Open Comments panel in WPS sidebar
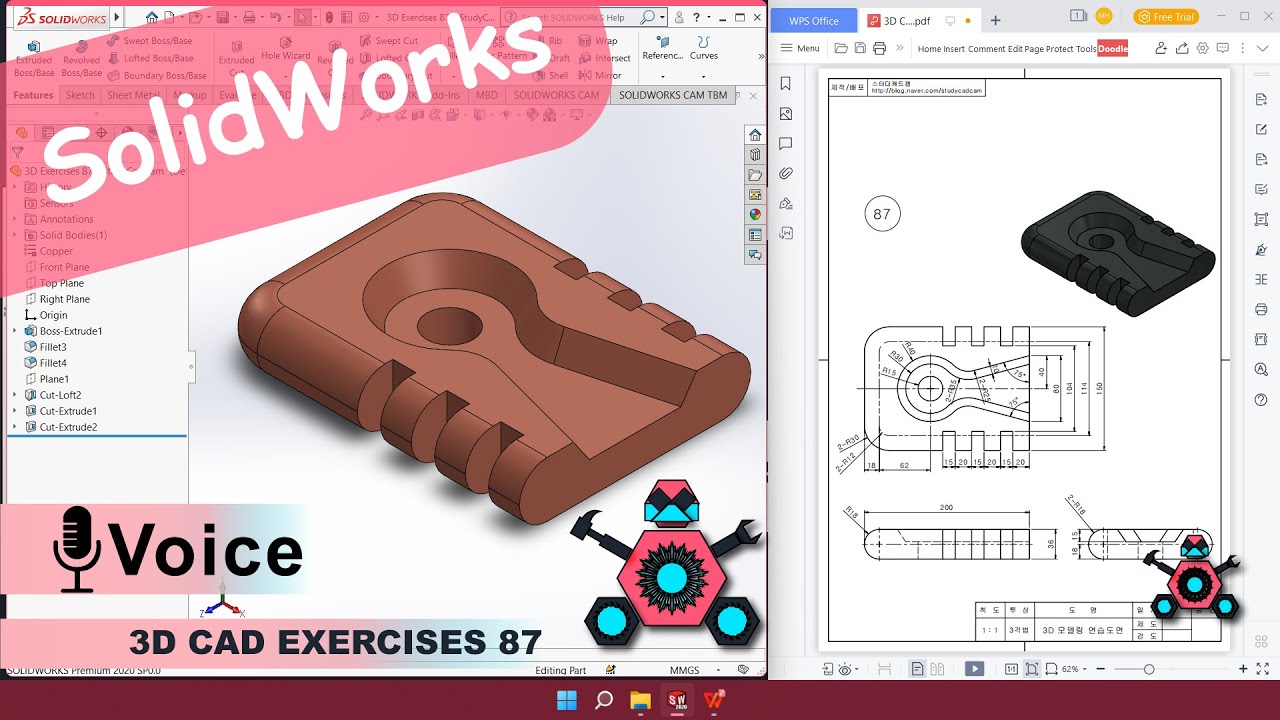 click(786, 144)
